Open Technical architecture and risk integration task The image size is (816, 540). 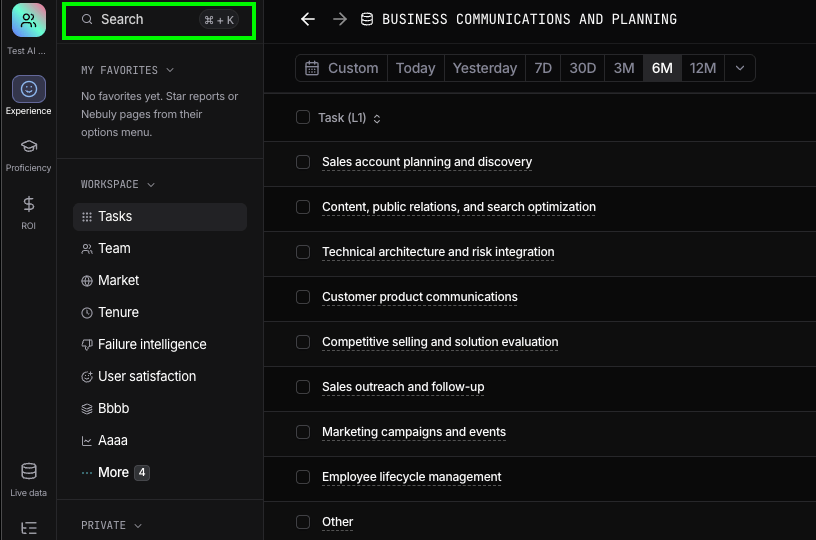point(438,252)
